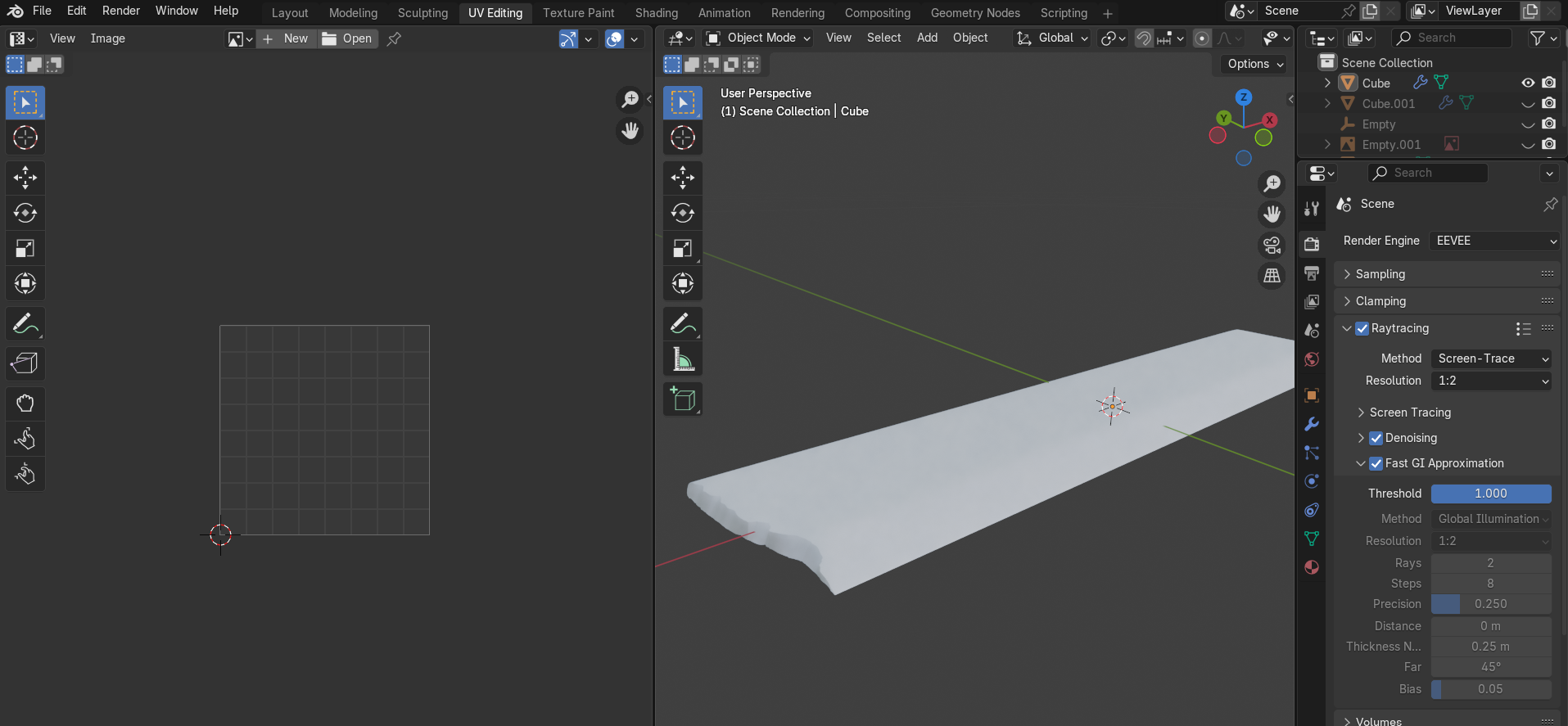Screen dimensions: 1568x726
Task: Switch to the Shading workspace tab
Action: (x=656, y=13)
